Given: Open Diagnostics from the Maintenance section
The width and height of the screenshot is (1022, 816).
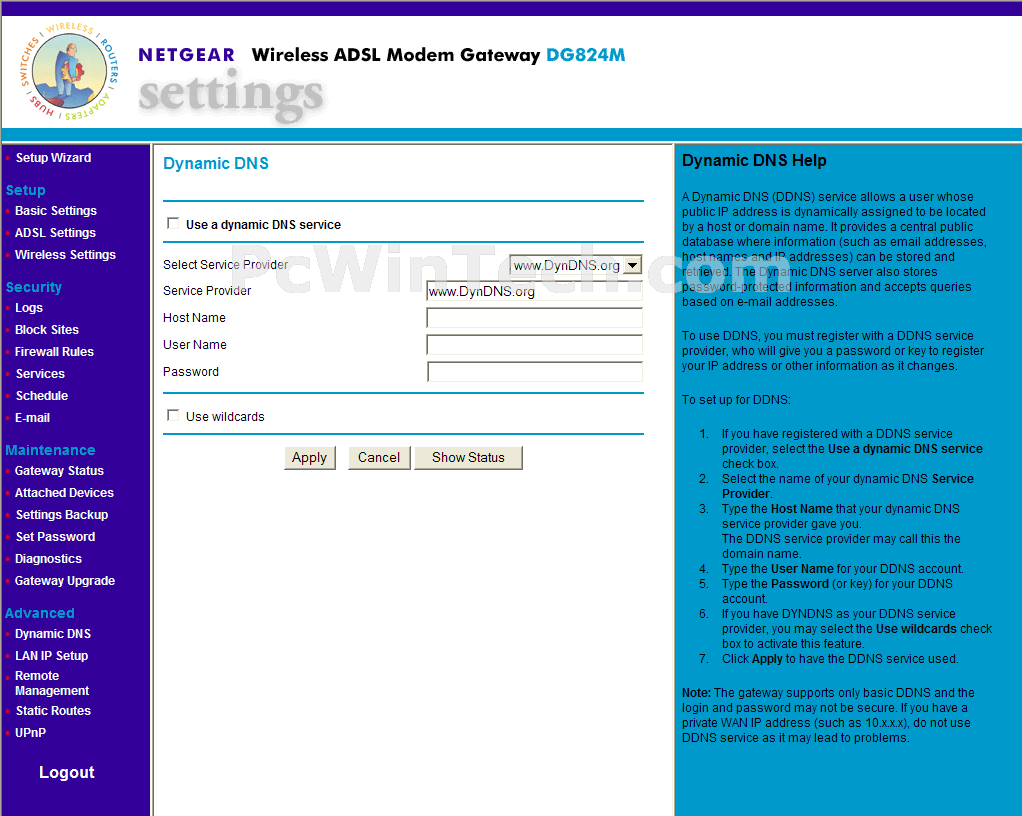Looking at the screenshot, I should (x=48, y=559).
